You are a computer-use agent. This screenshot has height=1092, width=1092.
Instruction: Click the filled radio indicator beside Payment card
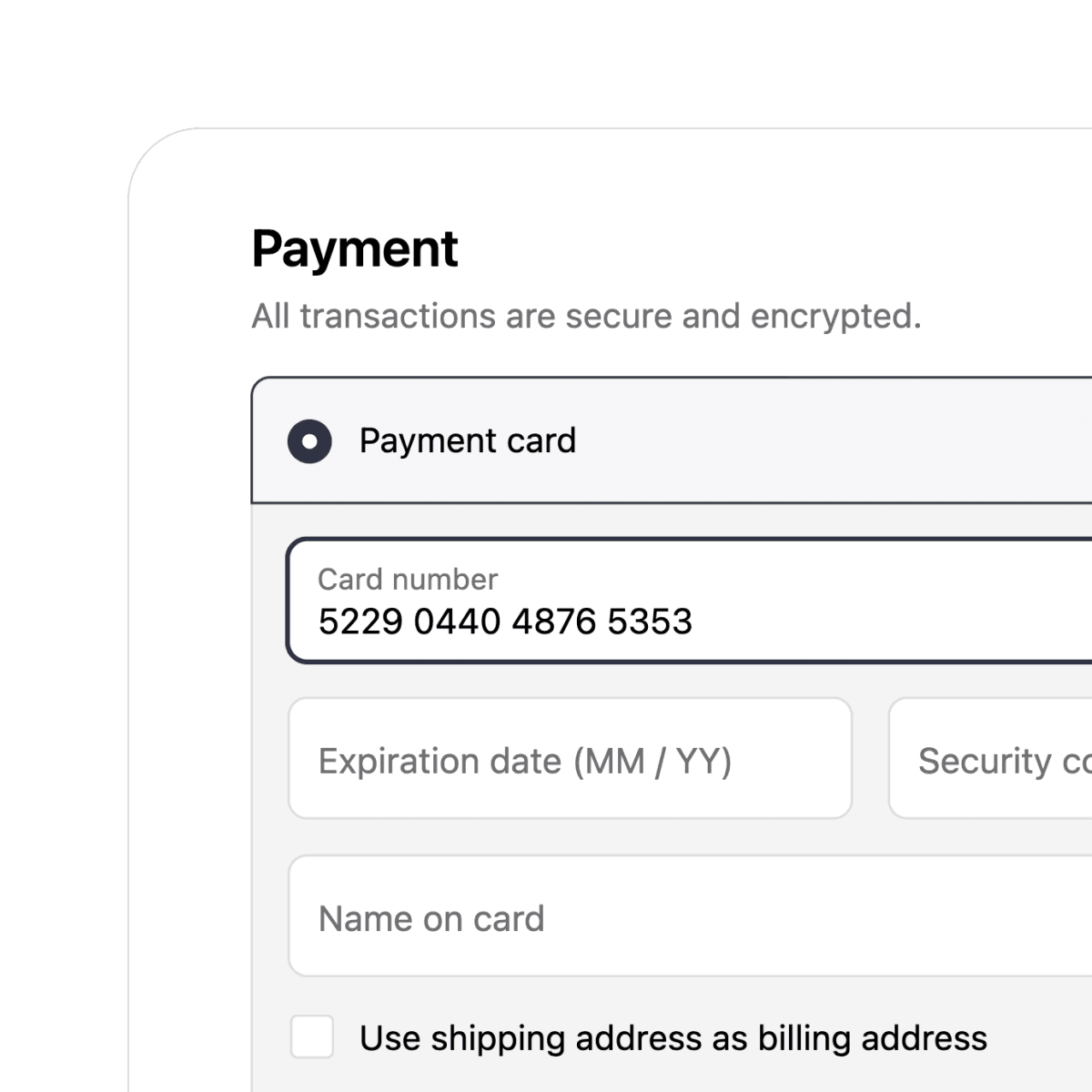point(309,441)
